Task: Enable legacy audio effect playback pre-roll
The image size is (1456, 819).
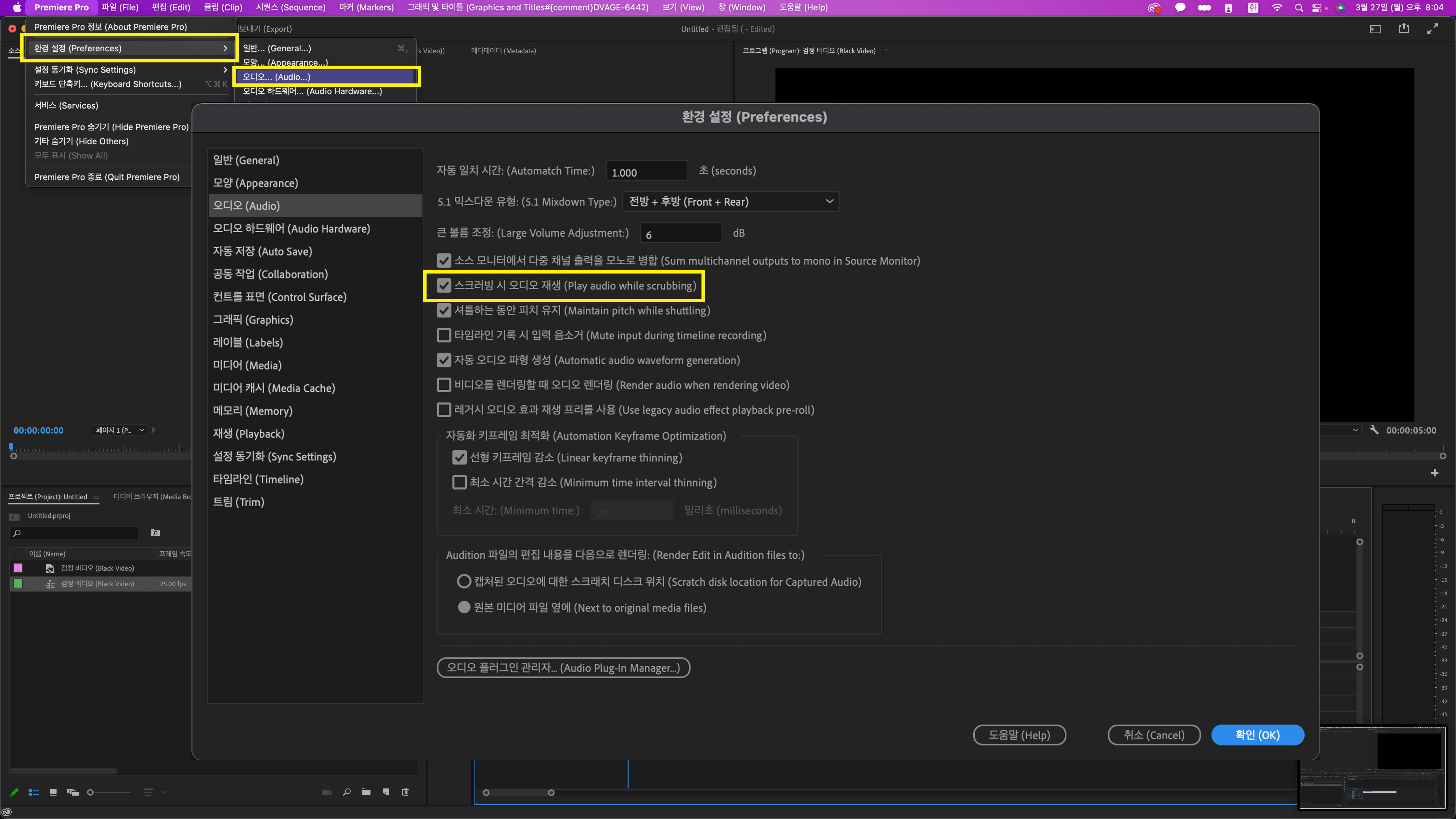Action: click(444, 410)
